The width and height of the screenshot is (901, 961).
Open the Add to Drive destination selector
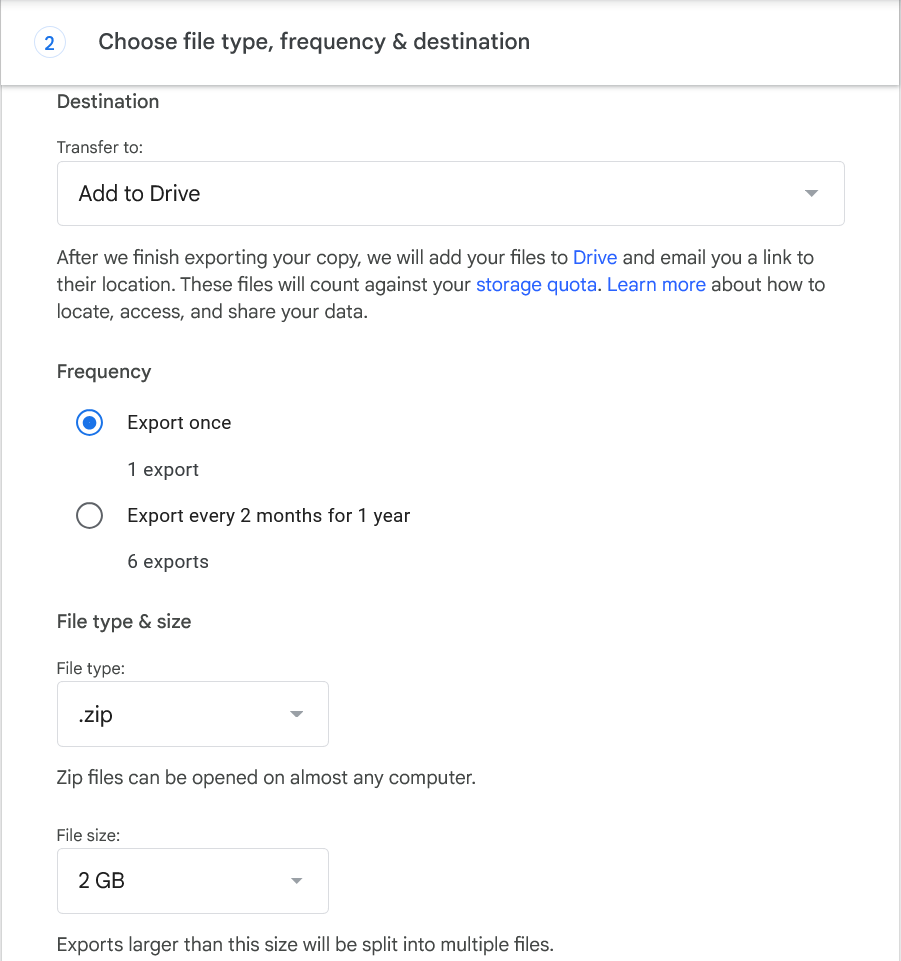pos(450,193)
